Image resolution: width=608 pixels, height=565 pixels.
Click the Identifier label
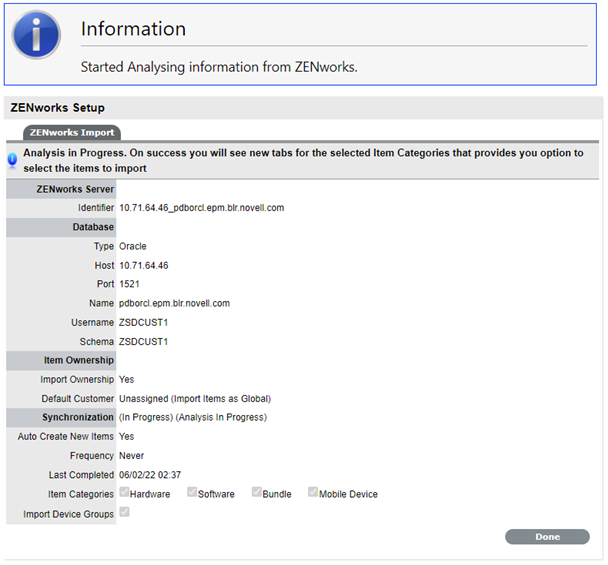point(96,208)
